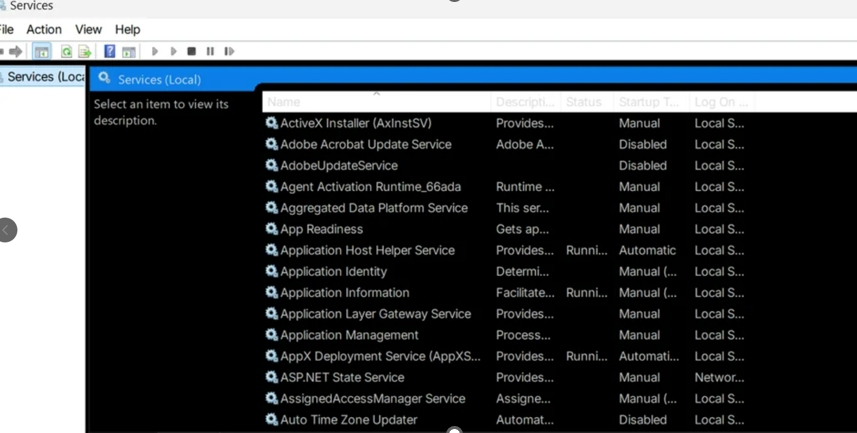Screen dimensions: 857x433
Task: Click gear icon of Agent Activation Runtime_66ada
Action: 272,186
